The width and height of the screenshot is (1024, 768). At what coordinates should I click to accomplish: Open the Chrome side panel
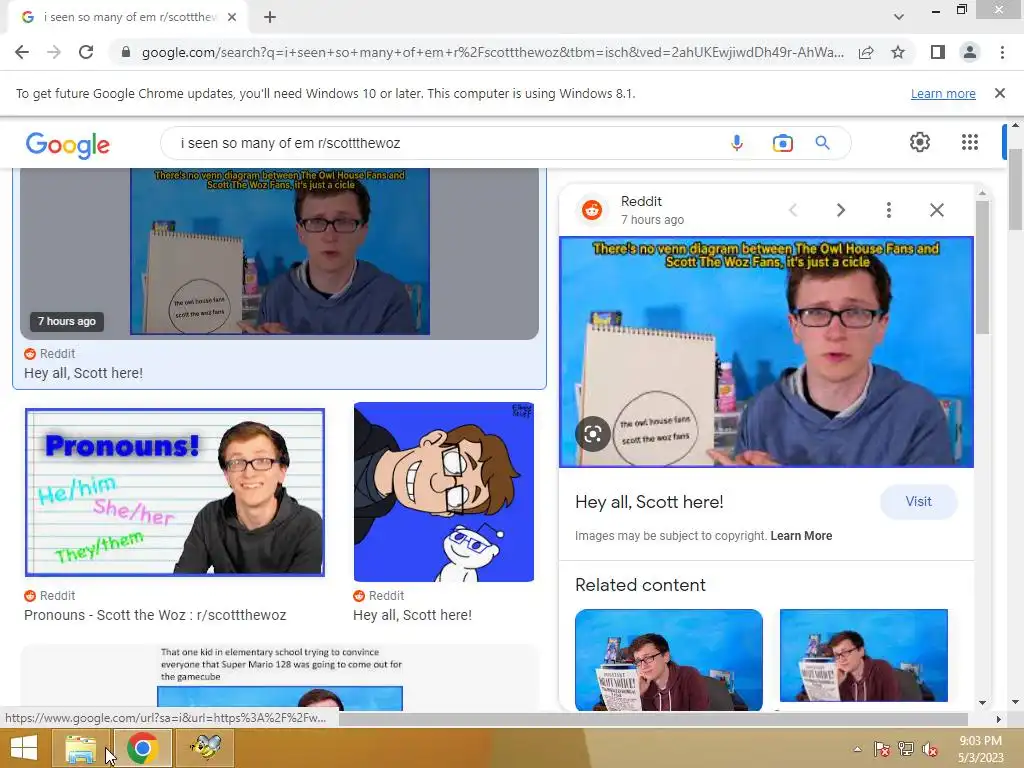938,52
